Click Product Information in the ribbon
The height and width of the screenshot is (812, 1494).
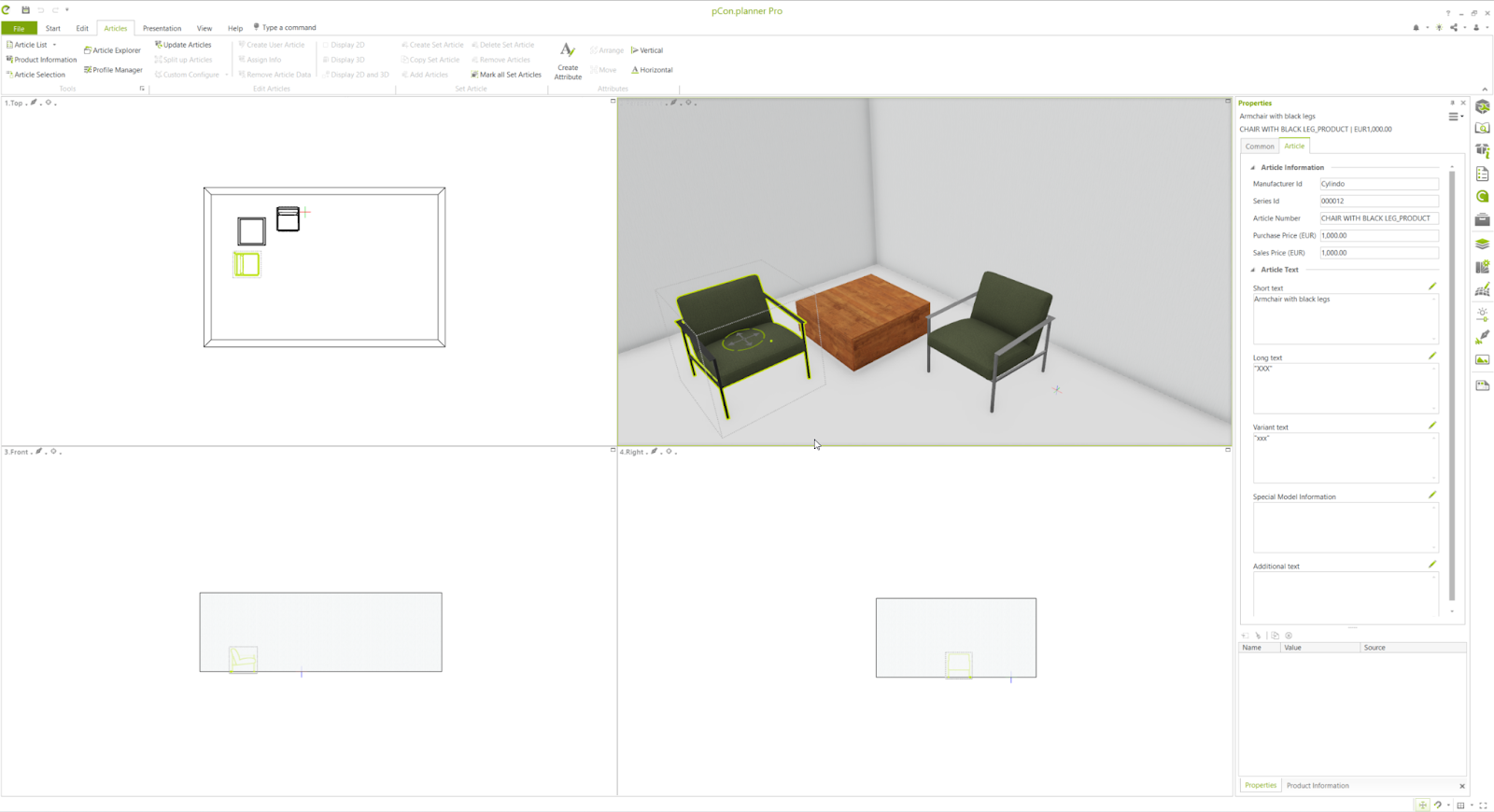[x=41, y=60]
